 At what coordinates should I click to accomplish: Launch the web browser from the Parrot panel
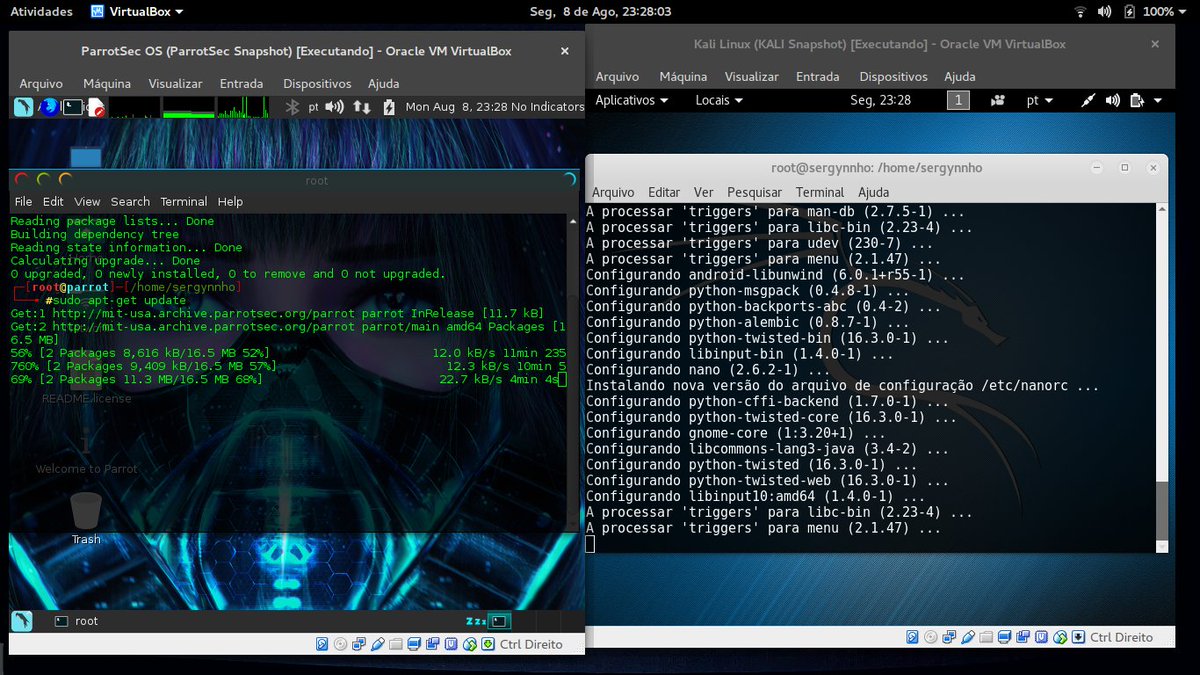click(49, 107)
